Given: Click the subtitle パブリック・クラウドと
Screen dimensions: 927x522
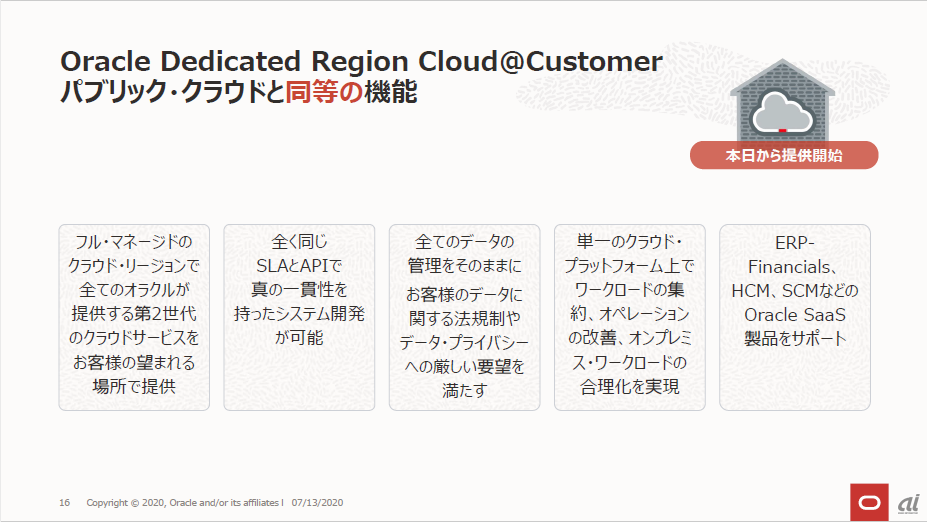Looking at the screenshot, I should 173,92.
